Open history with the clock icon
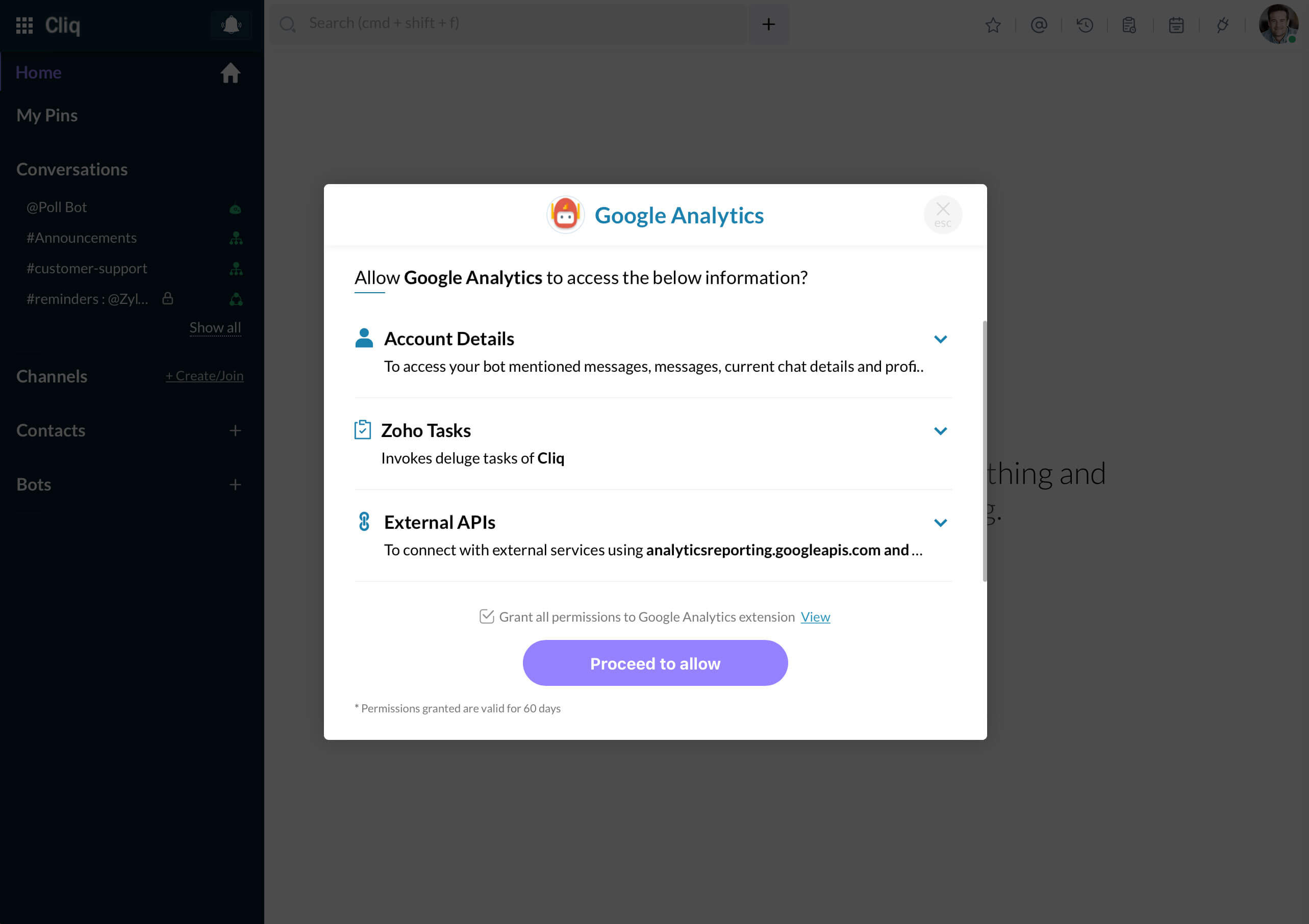 click(1085, 24)
